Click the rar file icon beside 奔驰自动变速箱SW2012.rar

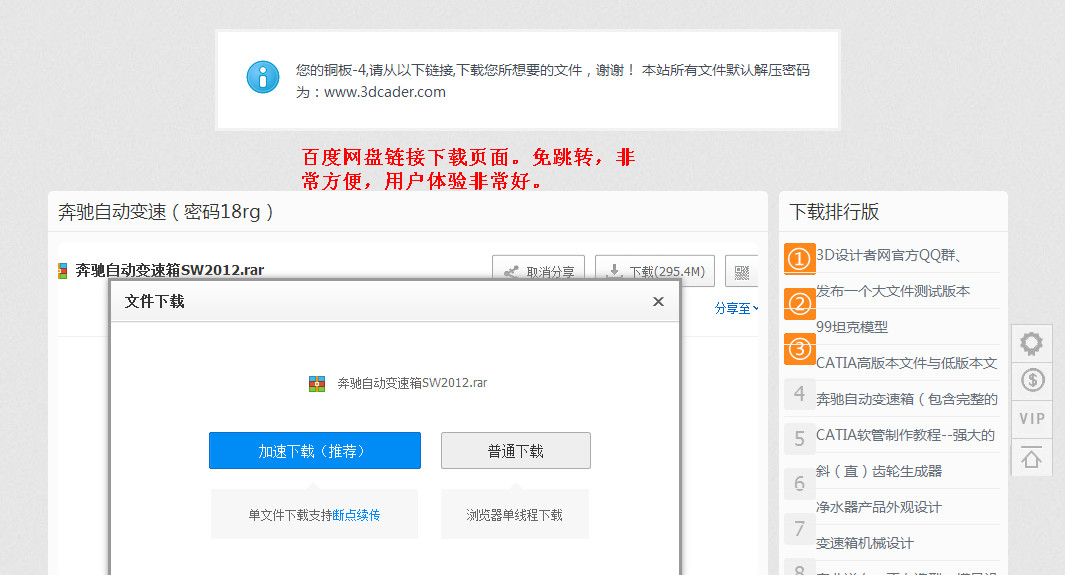[x=62, y=271]
